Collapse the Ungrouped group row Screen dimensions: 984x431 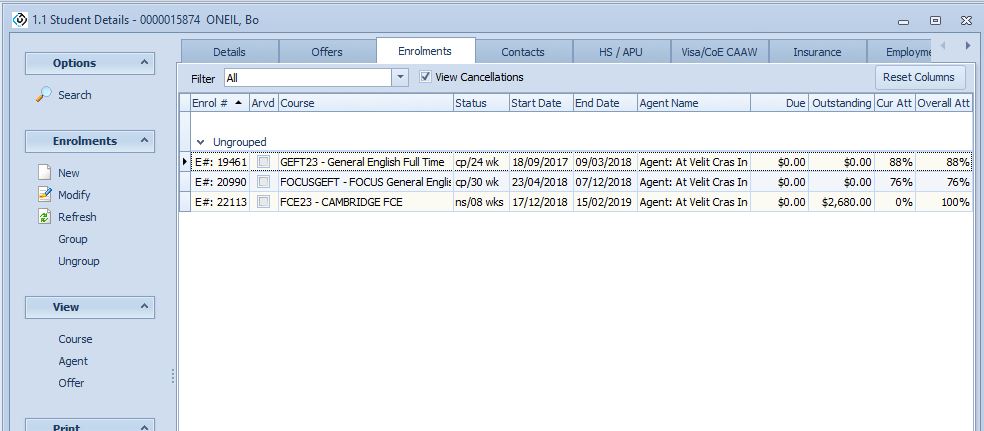click(x=201, y=142)
